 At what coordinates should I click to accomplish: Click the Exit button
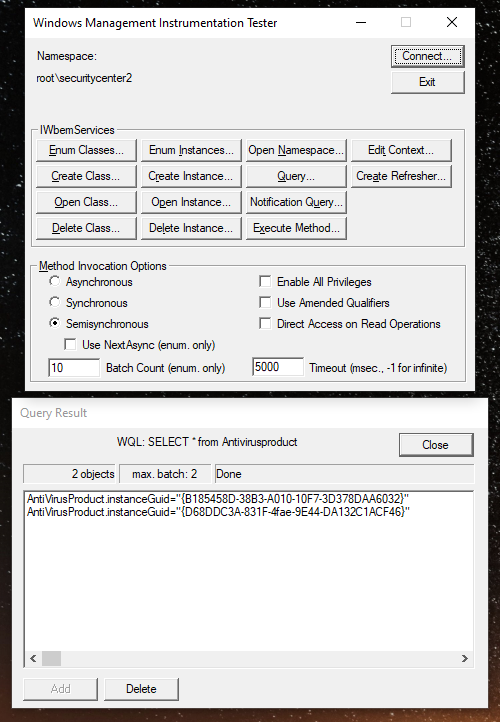(427, 82)
